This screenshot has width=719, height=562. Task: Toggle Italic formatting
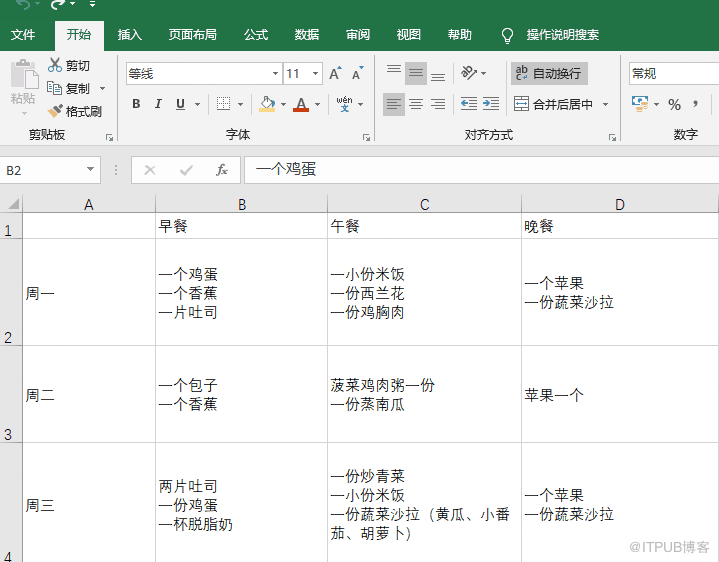tap(158, 104)
